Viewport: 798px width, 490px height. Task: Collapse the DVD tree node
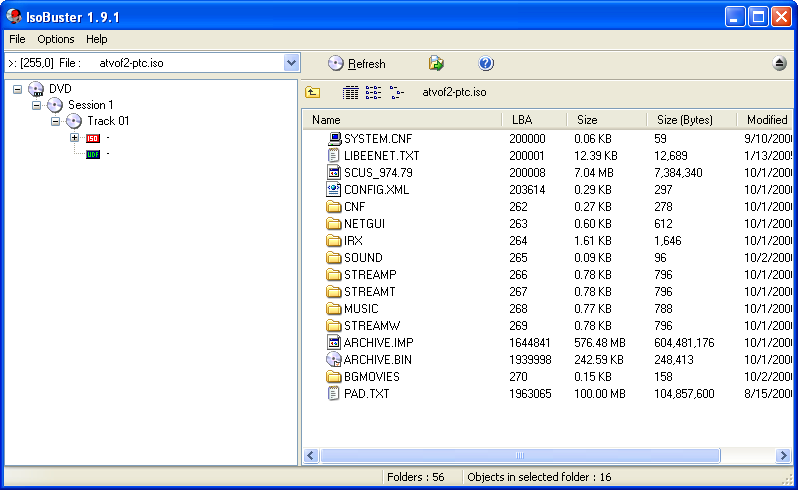(18, 89)
